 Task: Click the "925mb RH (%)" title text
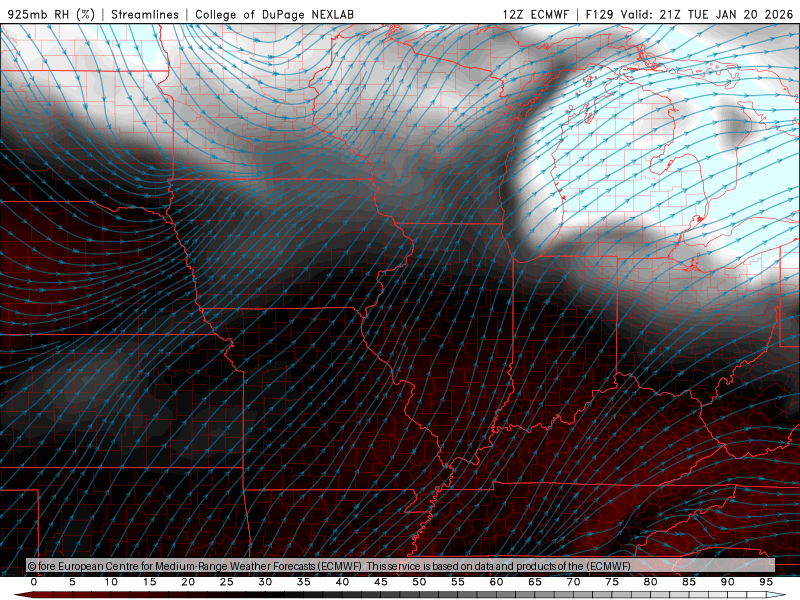click(x=52, y=14)
